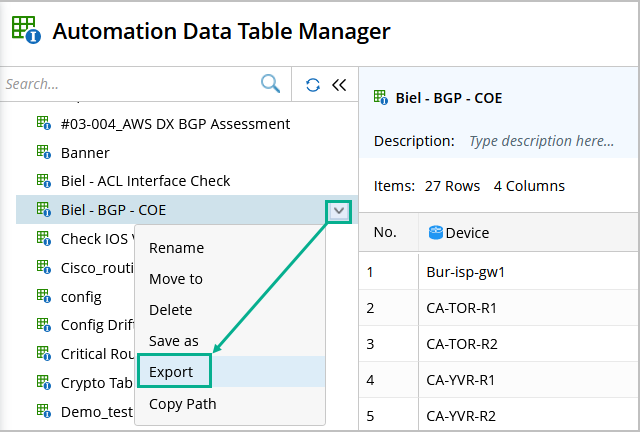The image size is (640, 432).
Task: Select Rename from the context menu
Action: (x=176, y=248)
